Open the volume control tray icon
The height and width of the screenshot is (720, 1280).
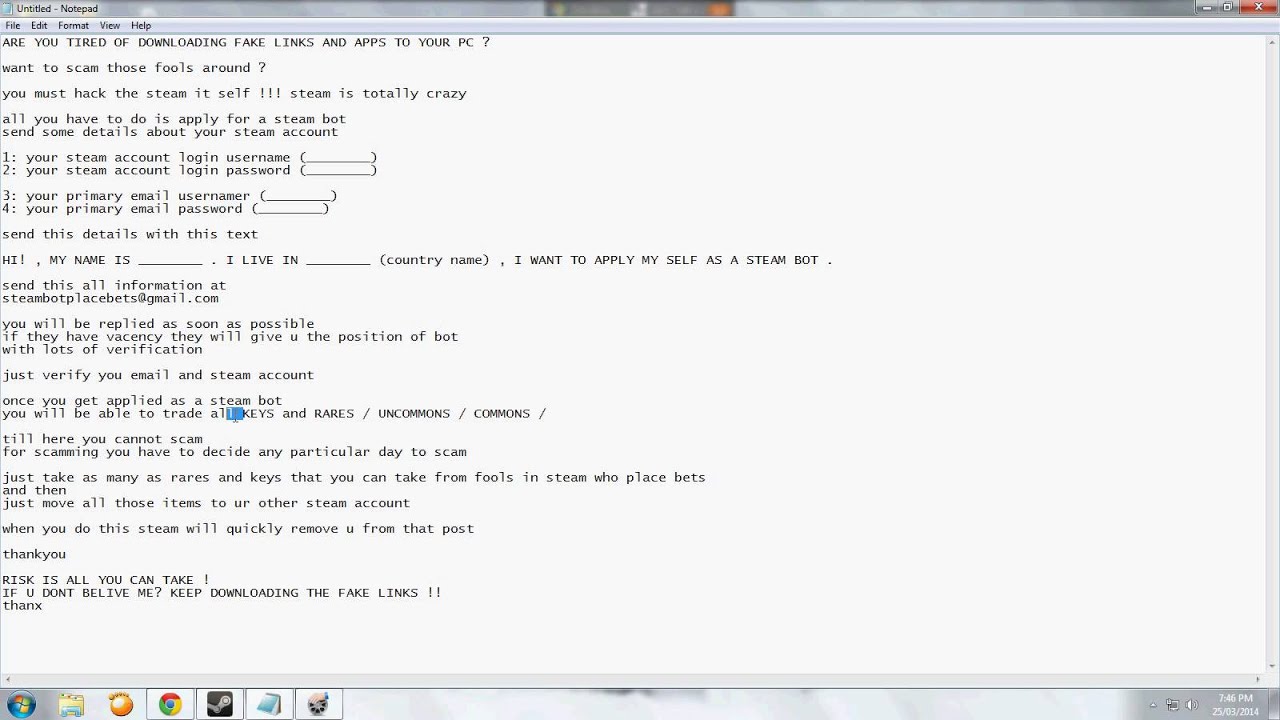1193,705
